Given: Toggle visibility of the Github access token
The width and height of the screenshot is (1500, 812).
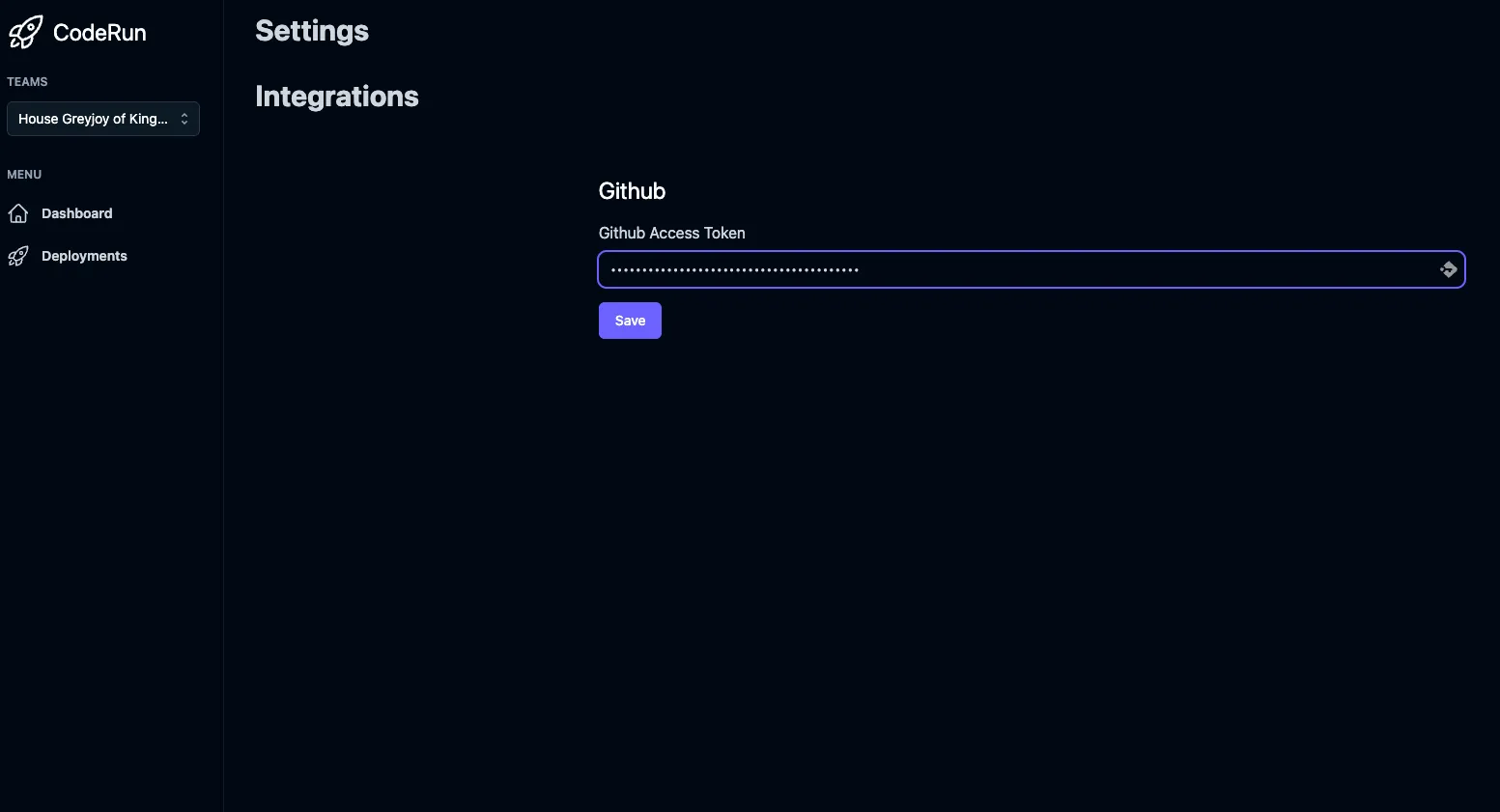Looking at the screenshot, I should [1449, 269].
